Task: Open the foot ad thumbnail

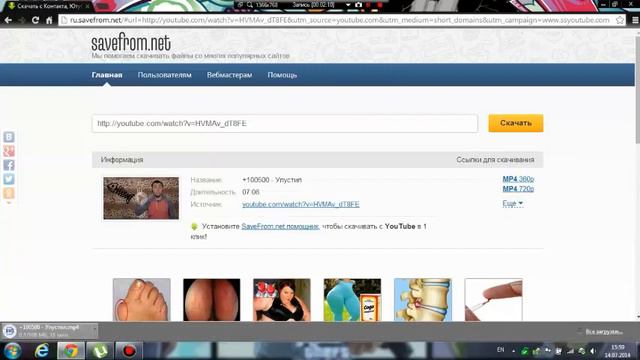Action: [x=142, y=300]
